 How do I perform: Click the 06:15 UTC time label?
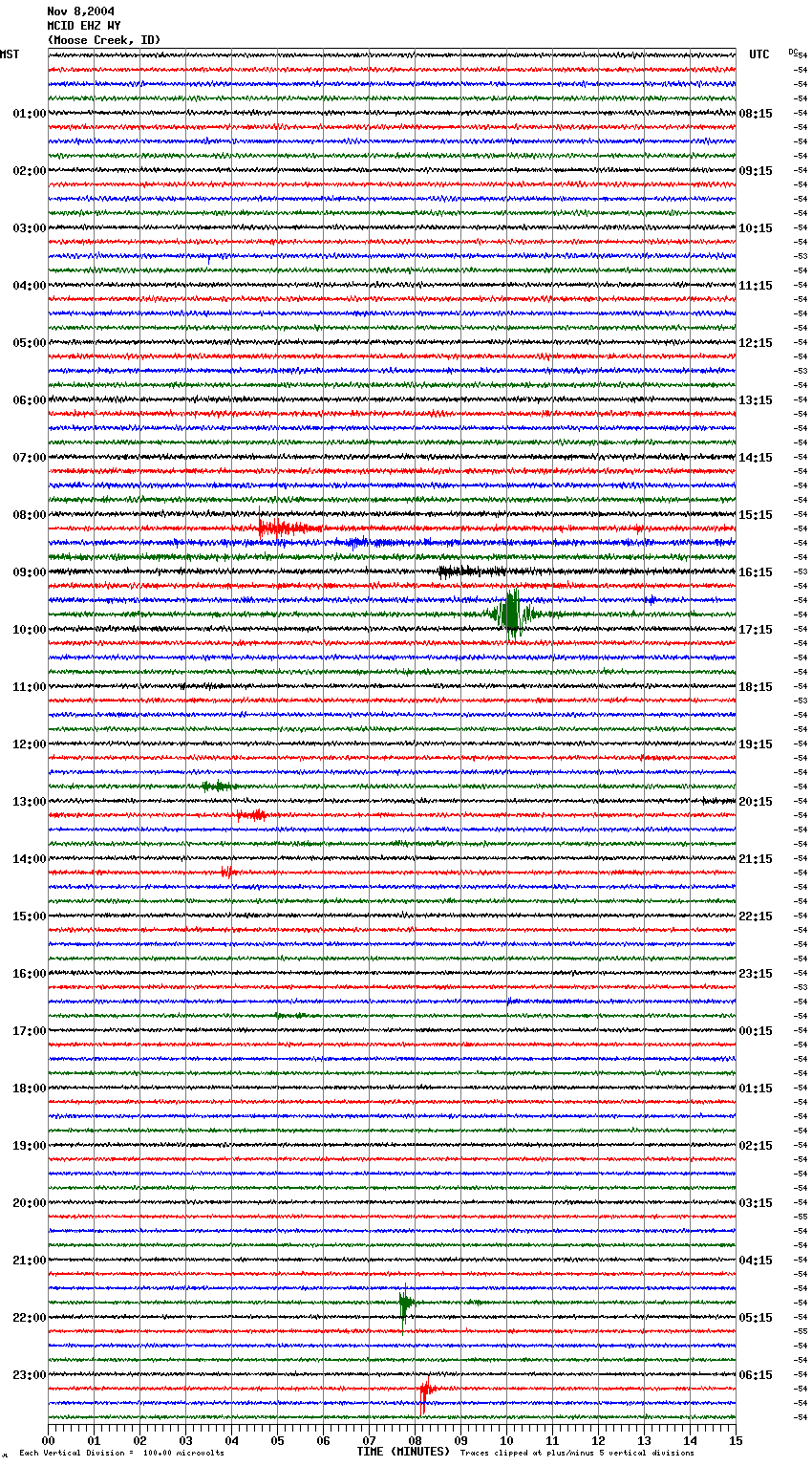(x=756, y=1375)
